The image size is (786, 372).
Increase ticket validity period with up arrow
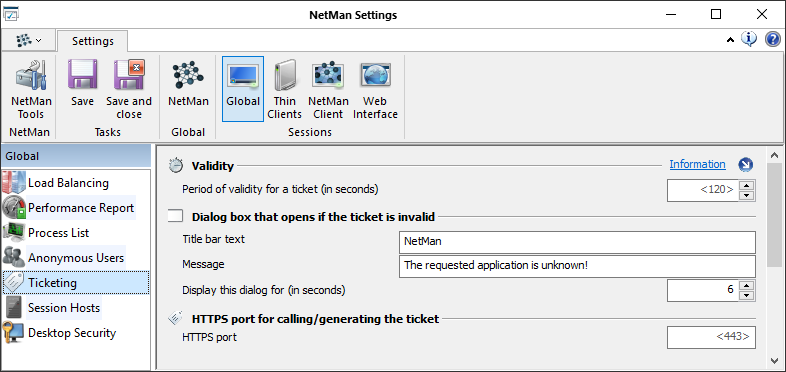point(747,185)
